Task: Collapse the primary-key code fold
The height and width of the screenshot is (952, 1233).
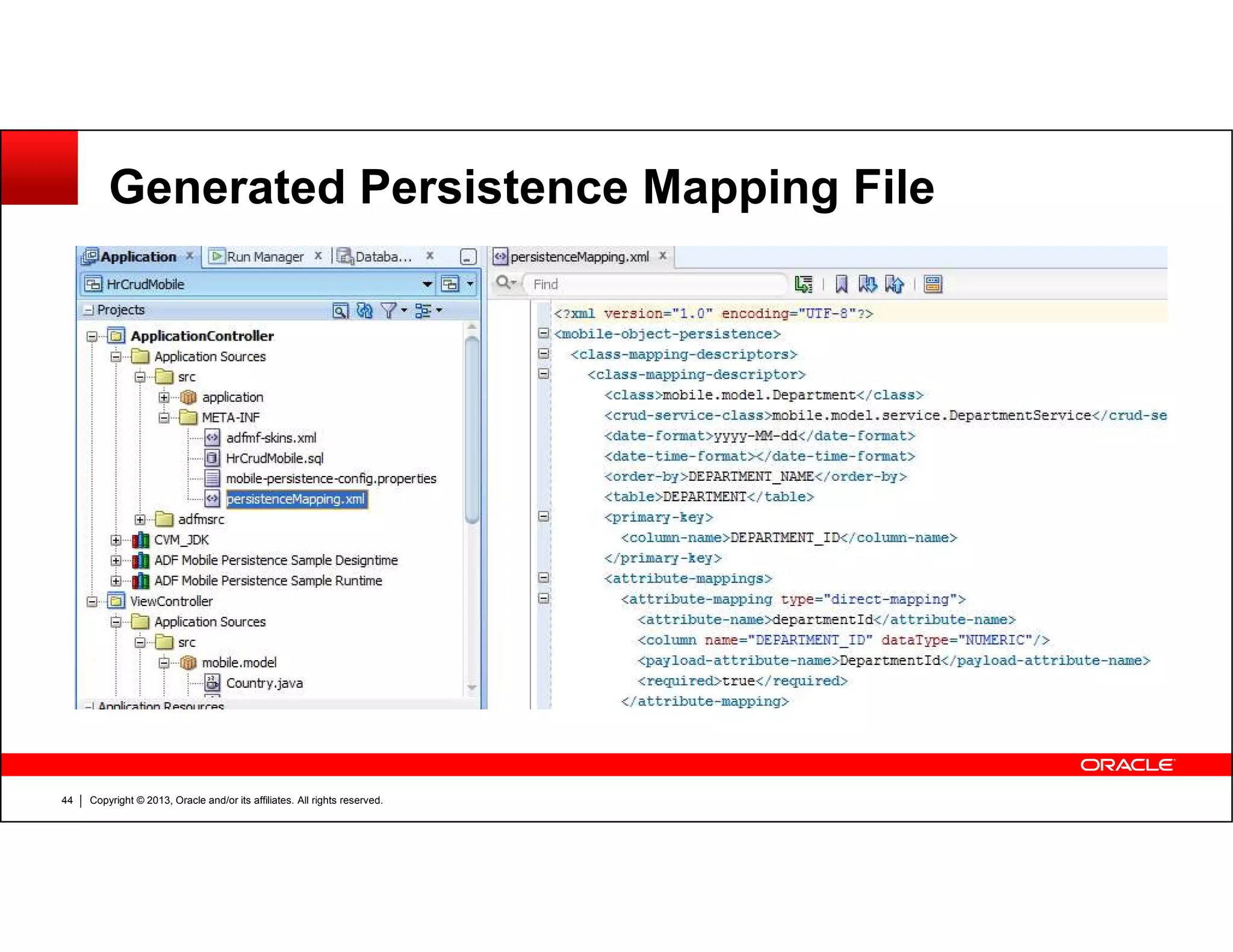Action: 544,516
